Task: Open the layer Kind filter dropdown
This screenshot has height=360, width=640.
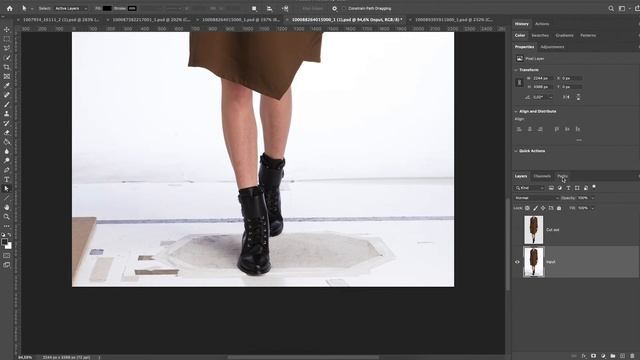Action: (x=530, y=188)
